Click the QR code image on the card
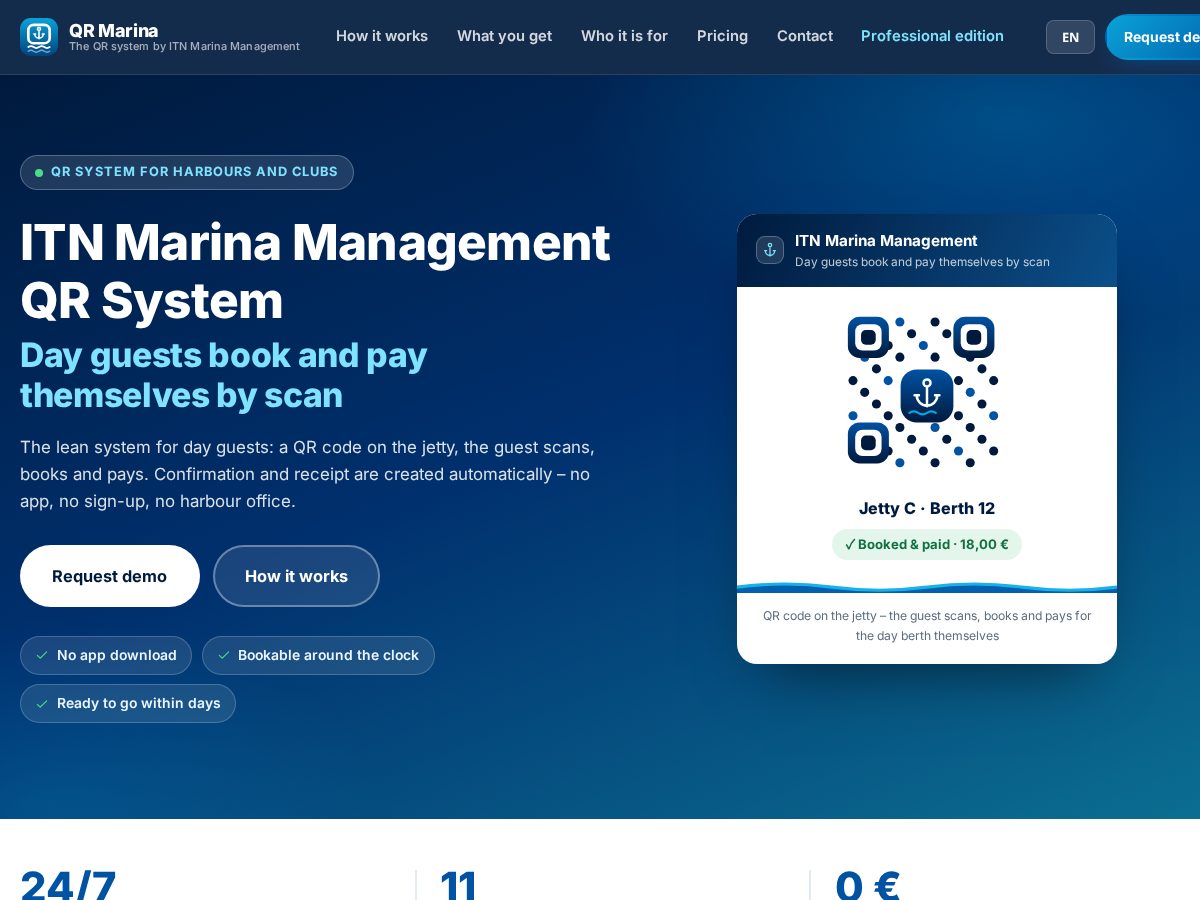The image size is (1200, 900). pyautogui.click(x=923, y=392)
